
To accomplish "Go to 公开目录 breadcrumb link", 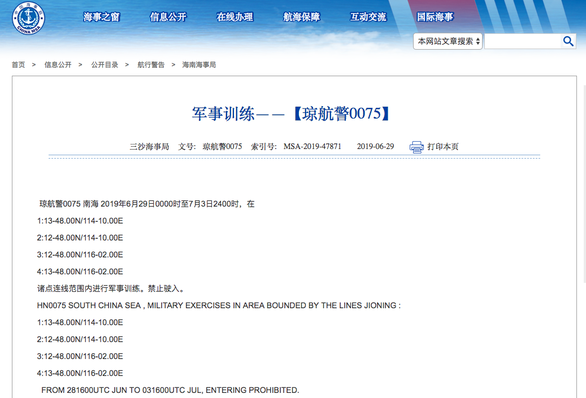I will tap(105, 65).
